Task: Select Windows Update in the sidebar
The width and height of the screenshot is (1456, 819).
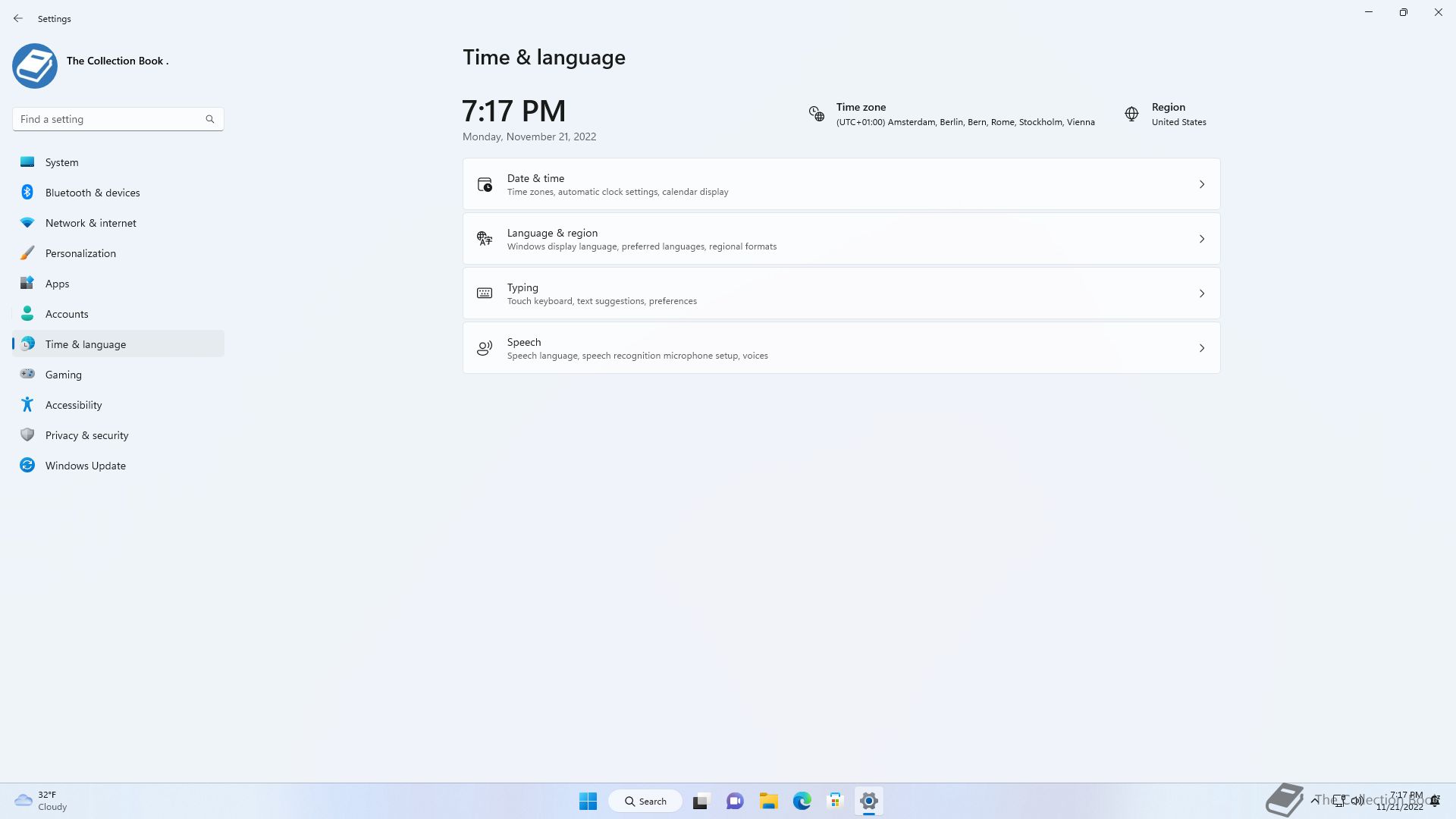Action: tap(118, 466)
